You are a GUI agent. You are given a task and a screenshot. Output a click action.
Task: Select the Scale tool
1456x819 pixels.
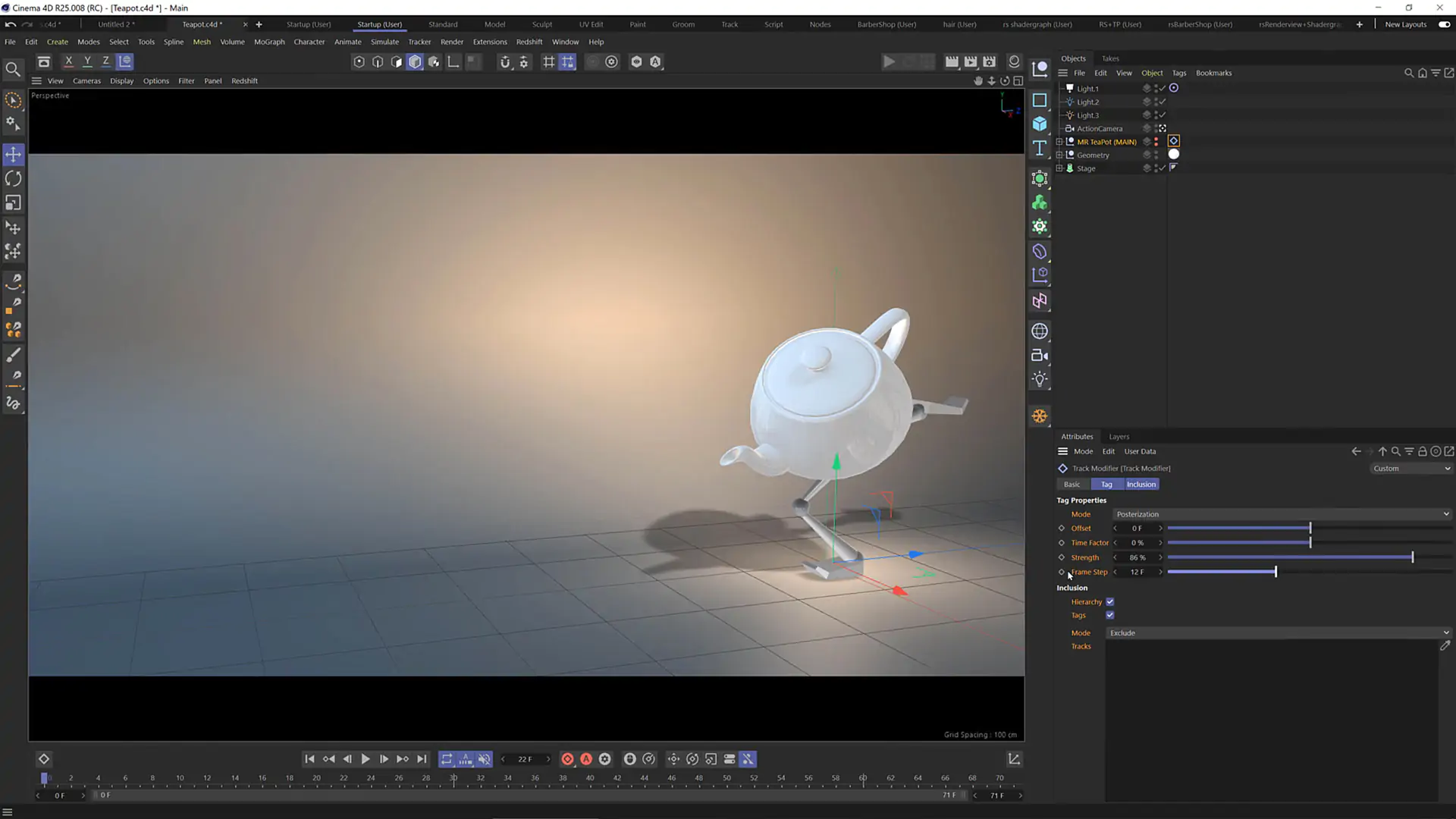click(13, 203)
